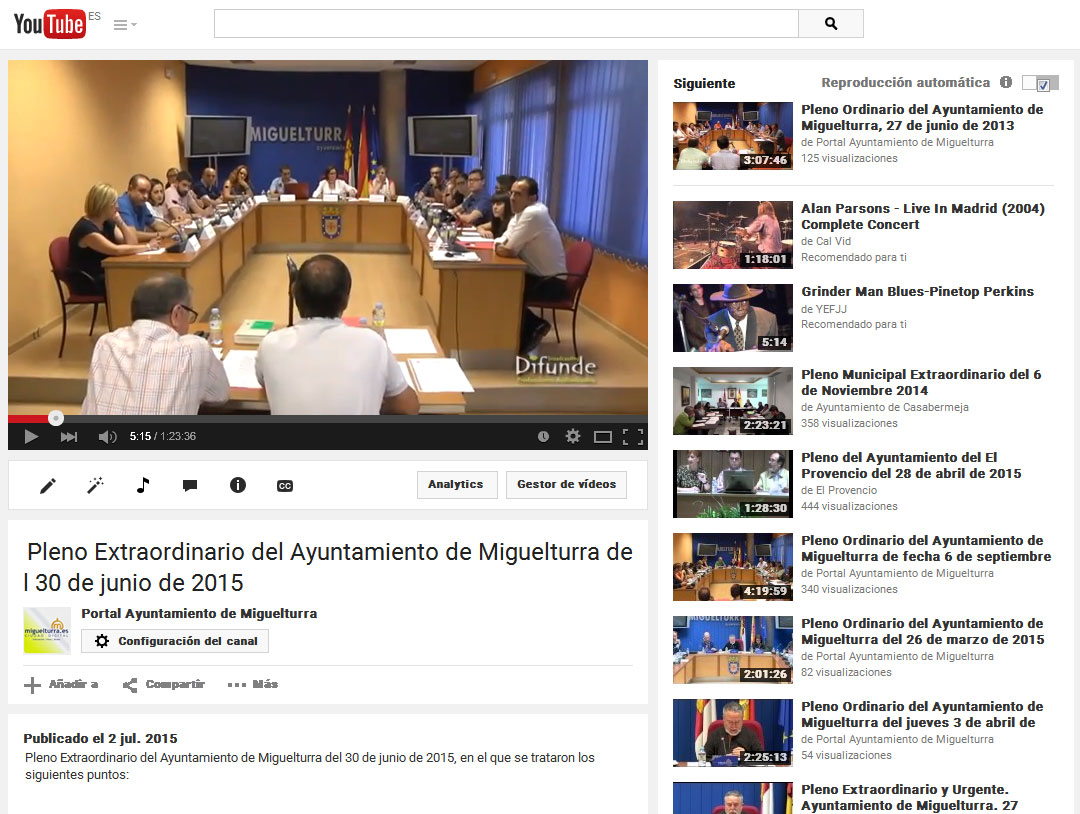Image resolution: width=1080 pixels, height=814 pixels.
Task: Click the El Provencio channel name
Action: coord(847,490)
